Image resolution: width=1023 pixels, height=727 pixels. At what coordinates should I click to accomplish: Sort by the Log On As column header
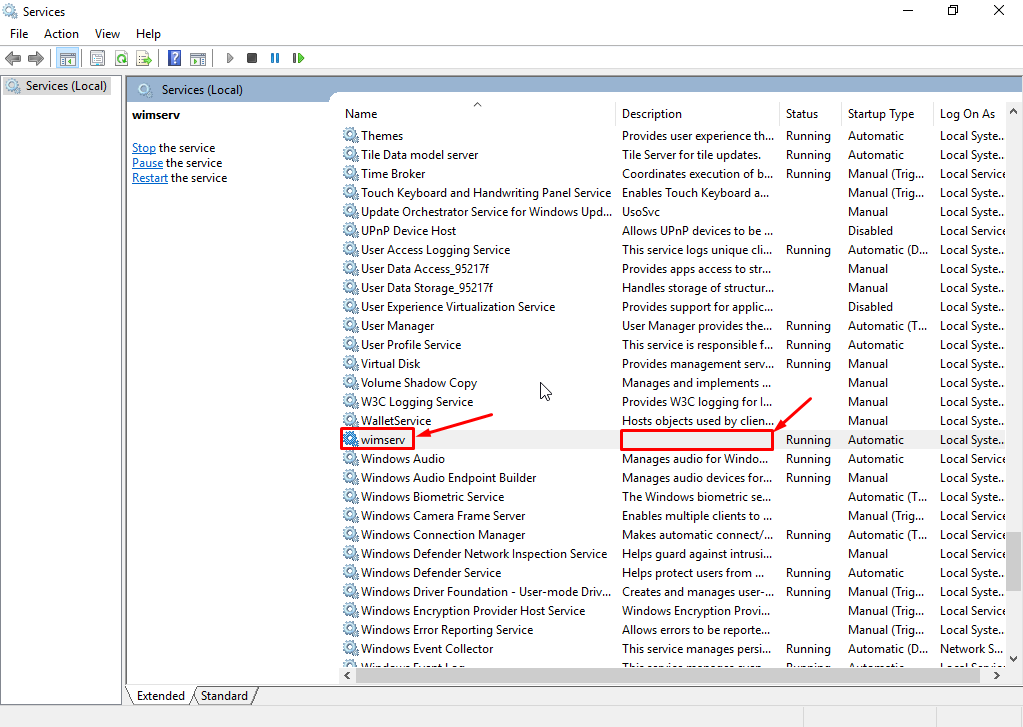[970, 114]
